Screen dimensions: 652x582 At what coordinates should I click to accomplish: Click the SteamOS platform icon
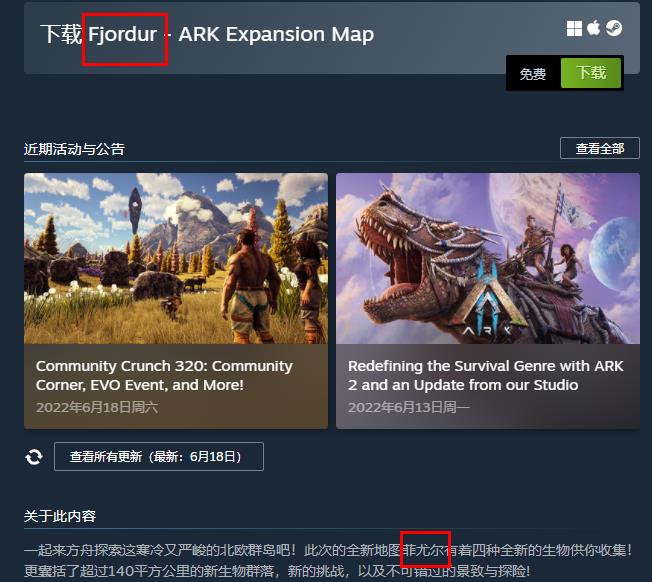[614, 28]
